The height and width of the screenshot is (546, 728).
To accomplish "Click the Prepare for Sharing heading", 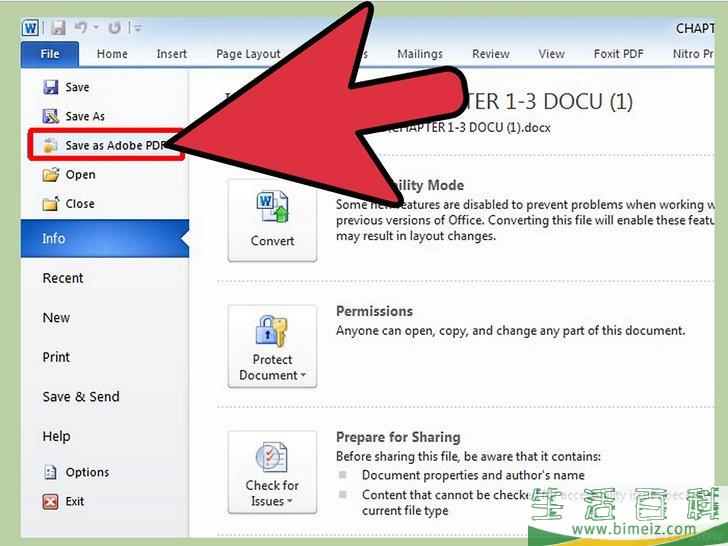I will [x=398, y=437].
